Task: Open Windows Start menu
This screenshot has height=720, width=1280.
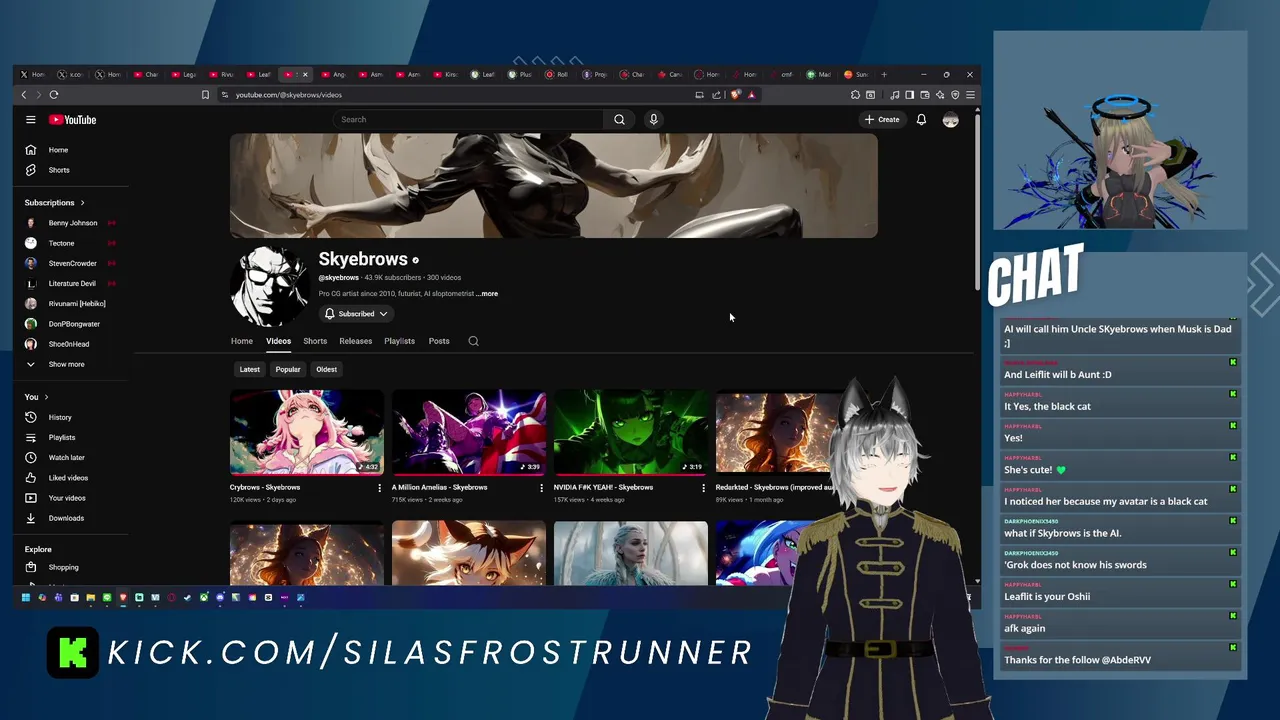Action: (x=26, y=597)
